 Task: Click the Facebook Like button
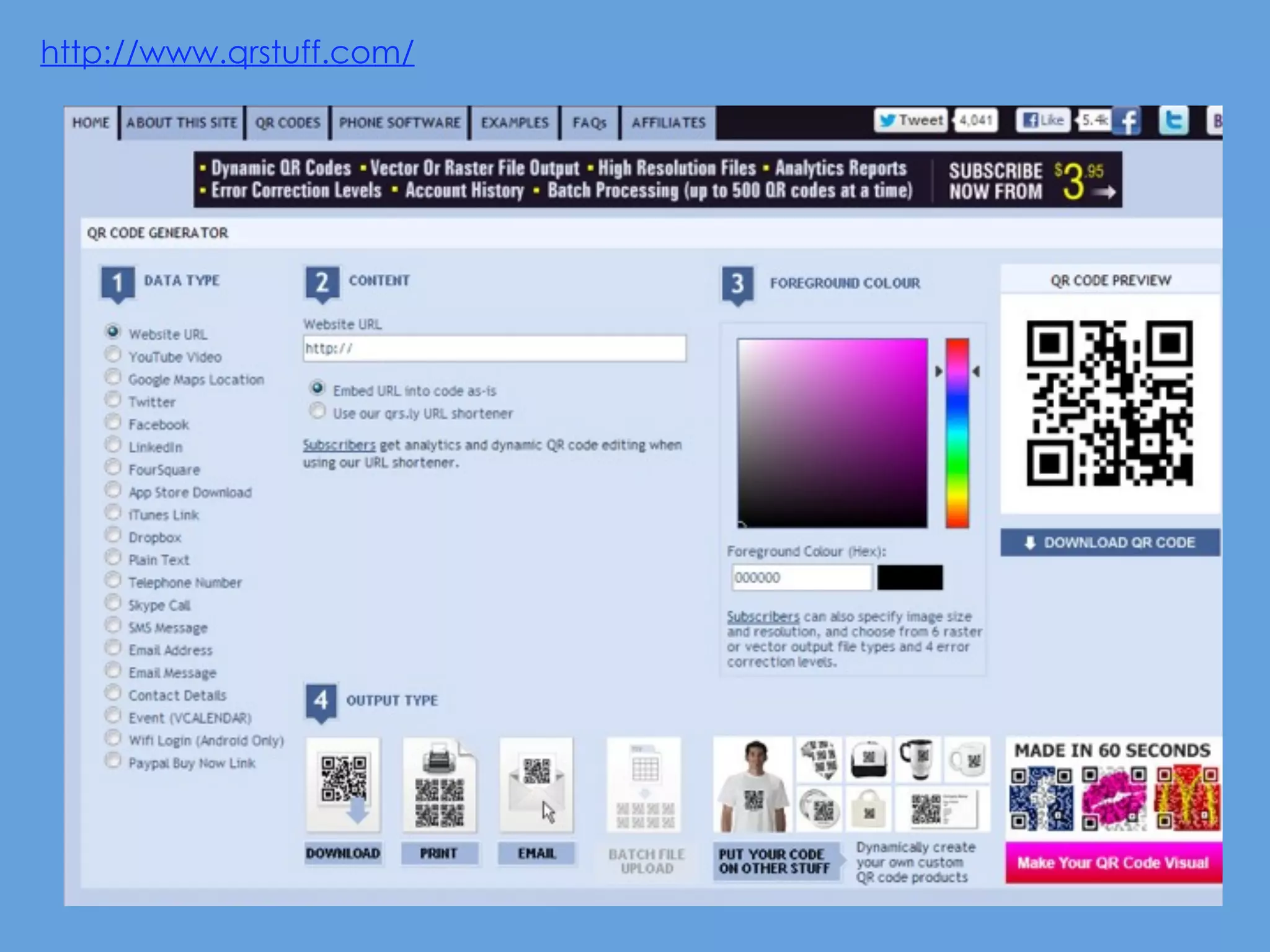[1044, 120]
